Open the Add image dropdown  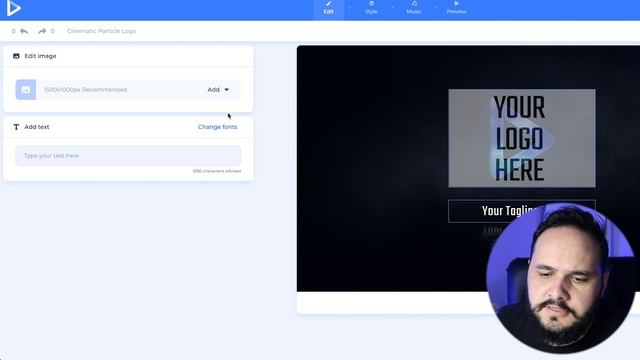(x=218, y=89)
